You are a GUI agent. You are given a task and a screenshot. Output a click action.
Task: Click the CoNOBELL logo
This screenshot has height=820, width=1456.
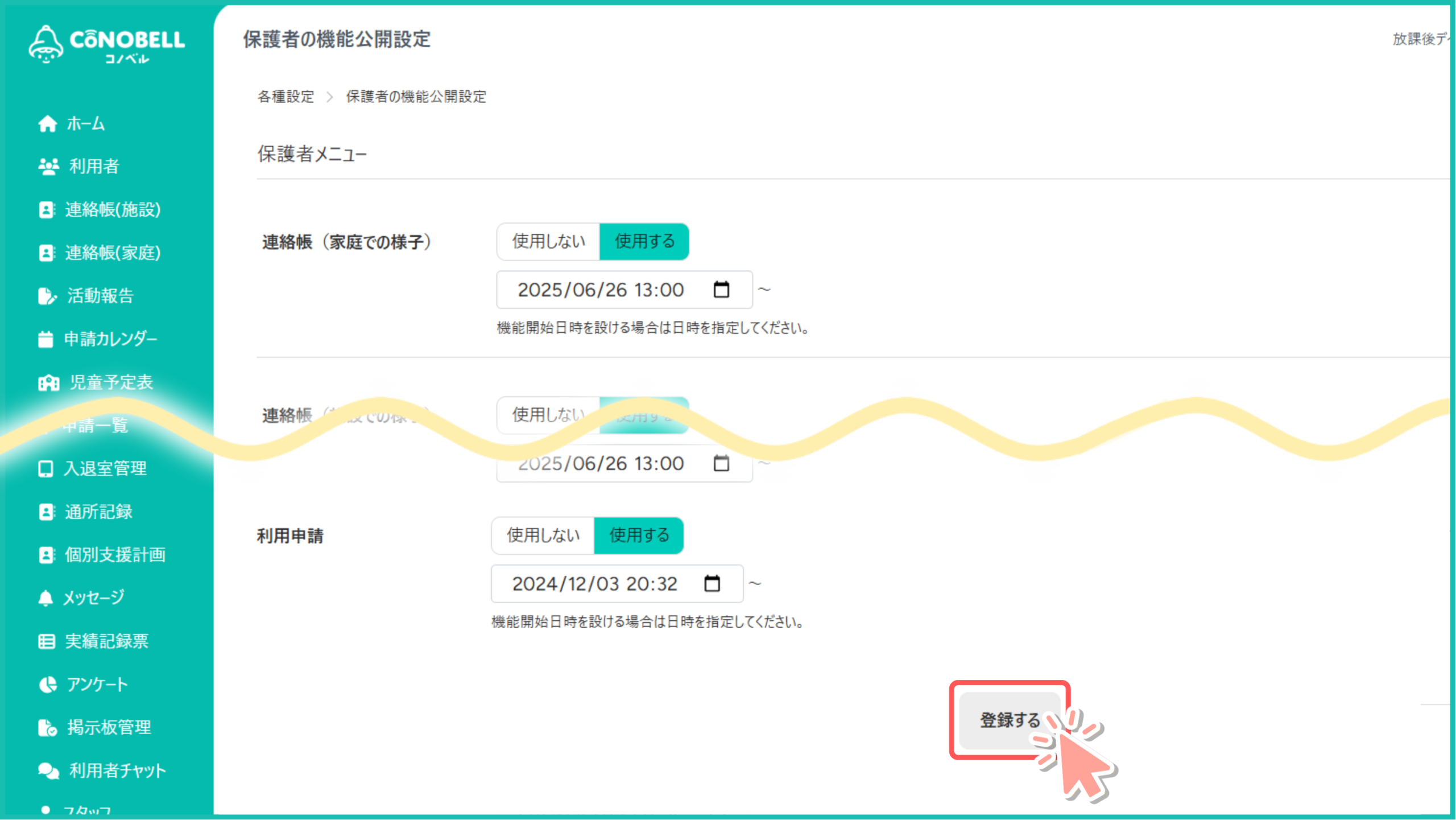106,44
